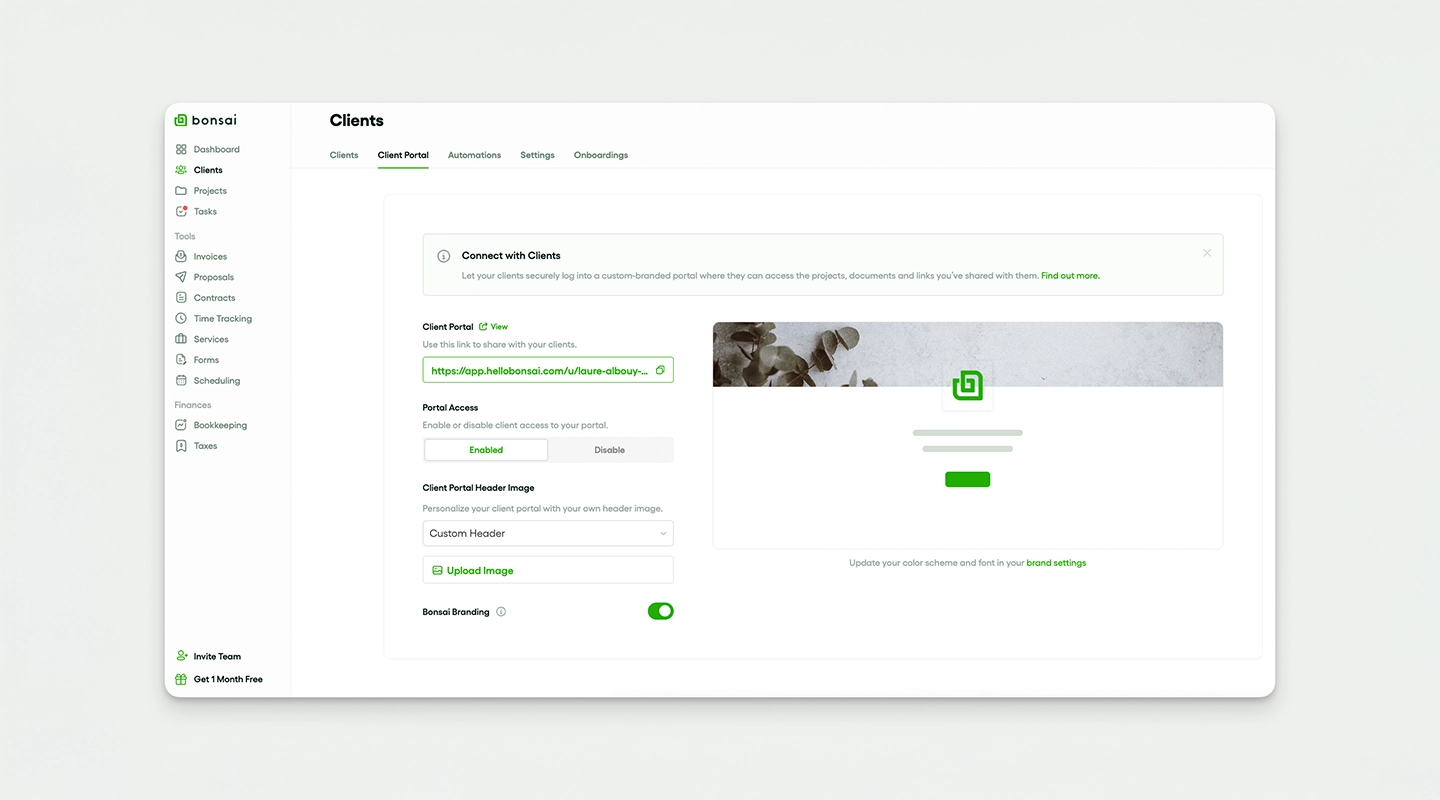Screen dimensions: 1440x800
Task: Select the Client Portal tab
Action: (403, 155)
